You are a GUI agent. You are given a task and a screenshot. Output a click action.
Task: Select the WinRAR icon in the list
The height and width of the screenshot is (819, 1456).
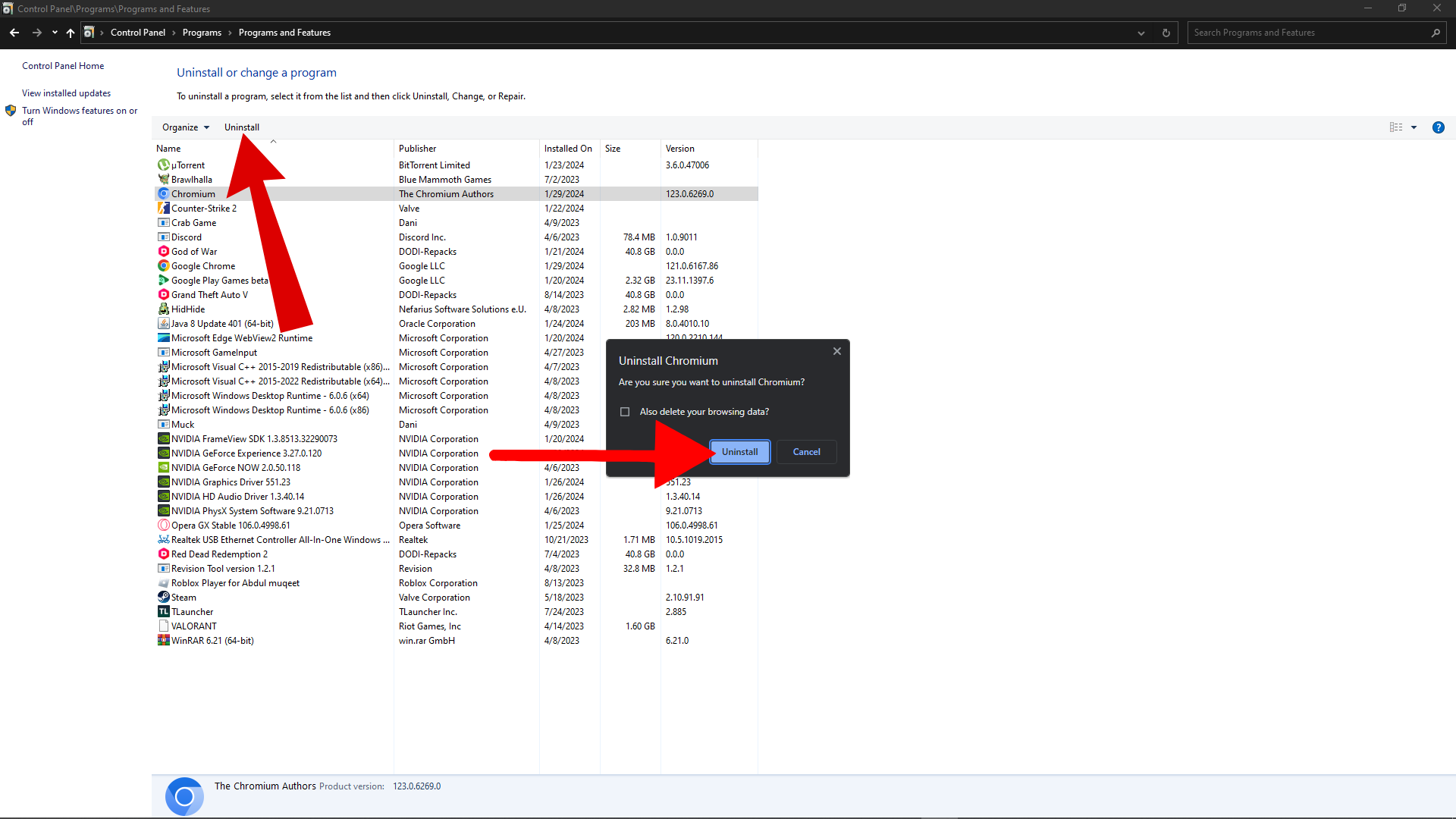[163, 640]
